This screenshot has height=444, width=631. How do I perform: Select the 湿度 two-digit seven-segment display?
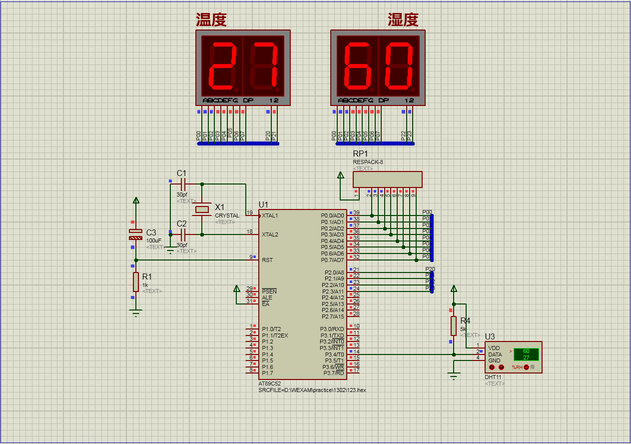376,68
